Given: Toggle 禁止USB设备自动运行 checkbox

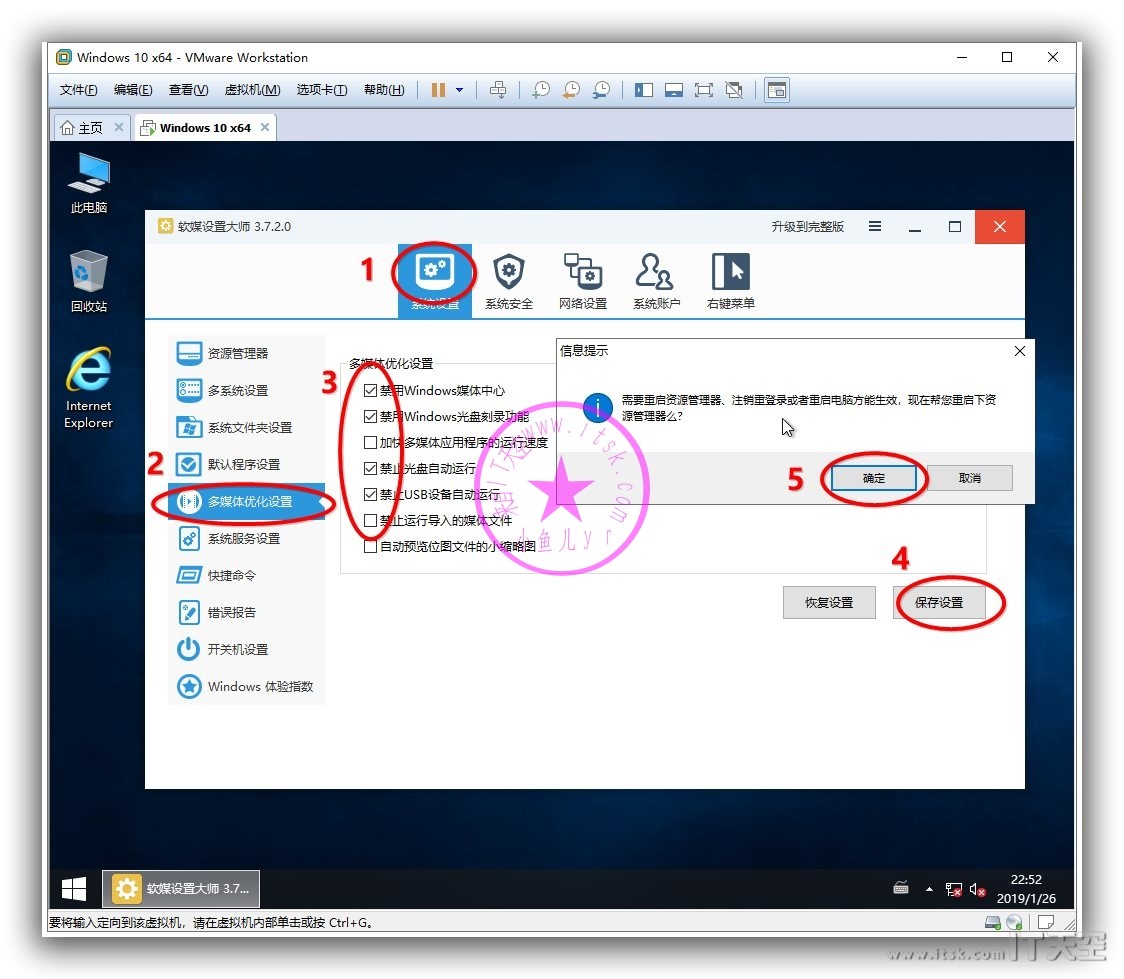Looking at the screenshot, I should (x=371, y=495).
